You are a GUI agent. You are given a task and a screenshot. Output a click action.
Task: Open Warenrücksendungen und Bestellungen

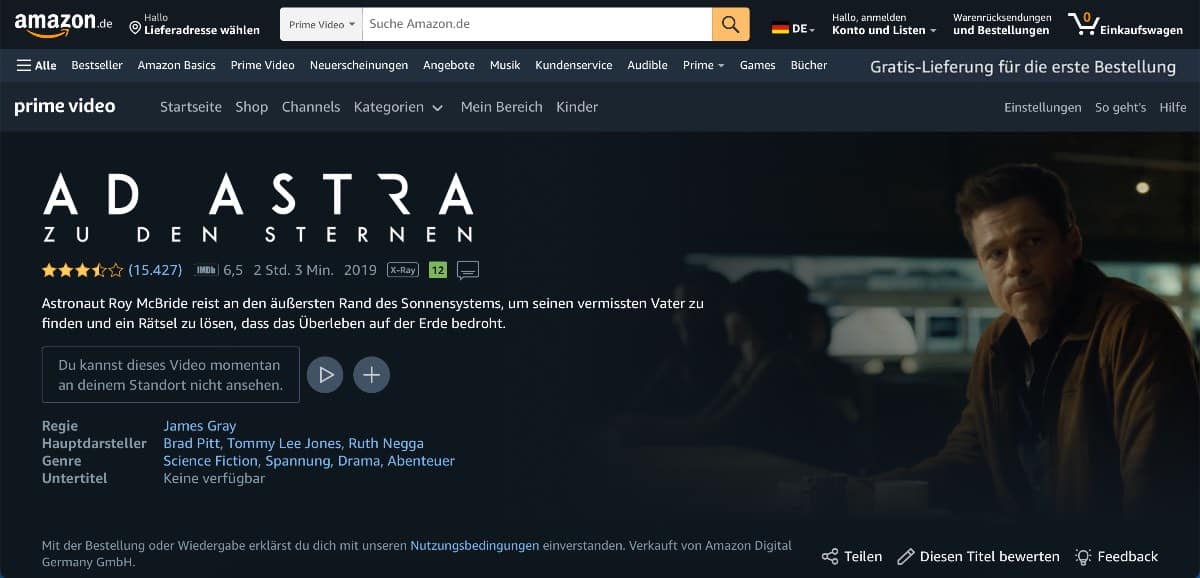coord(1002,24)
